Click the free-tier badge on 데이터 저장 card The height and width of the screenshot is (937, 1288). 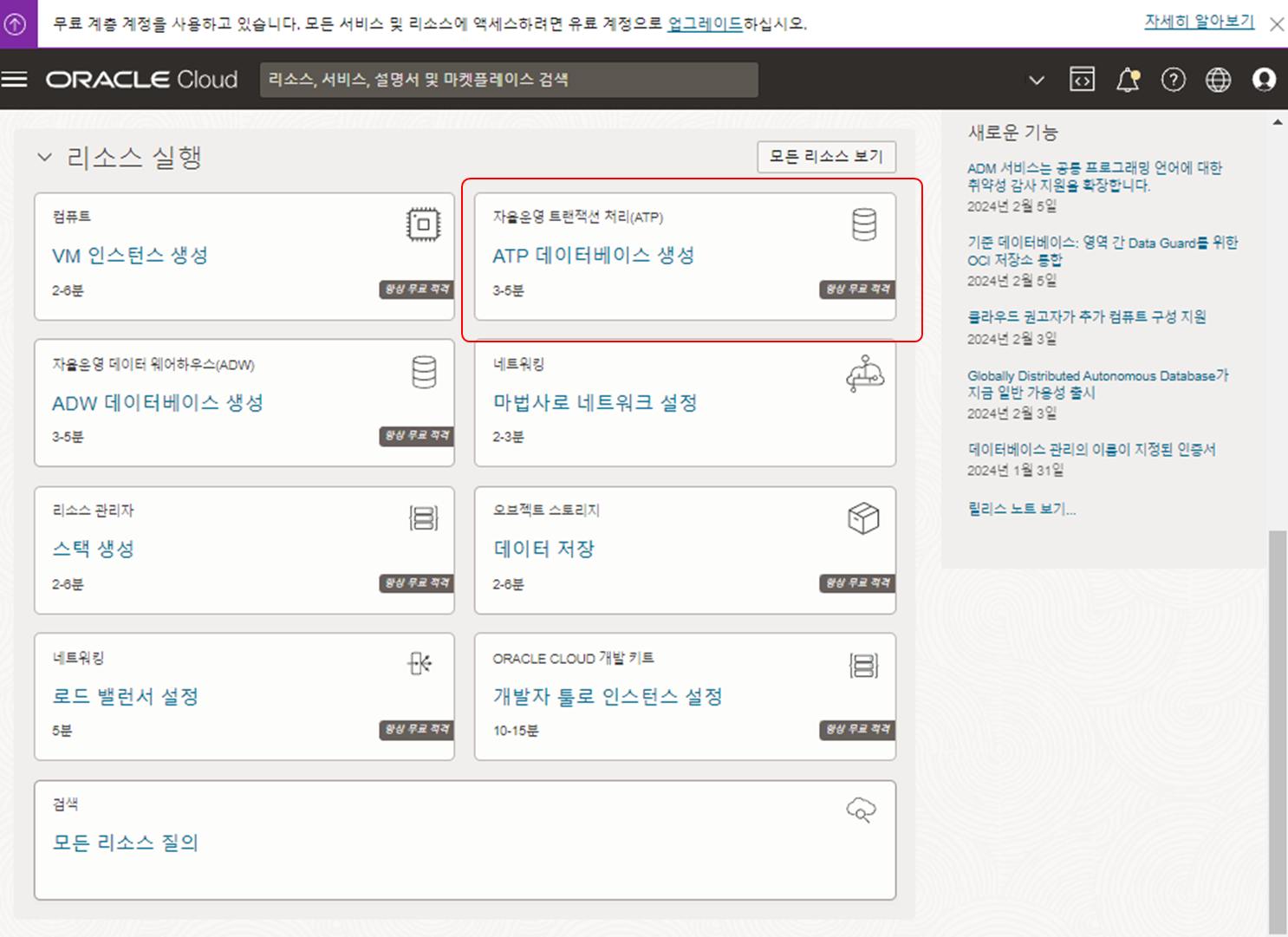pyautogui.click(x=857, y=583)
